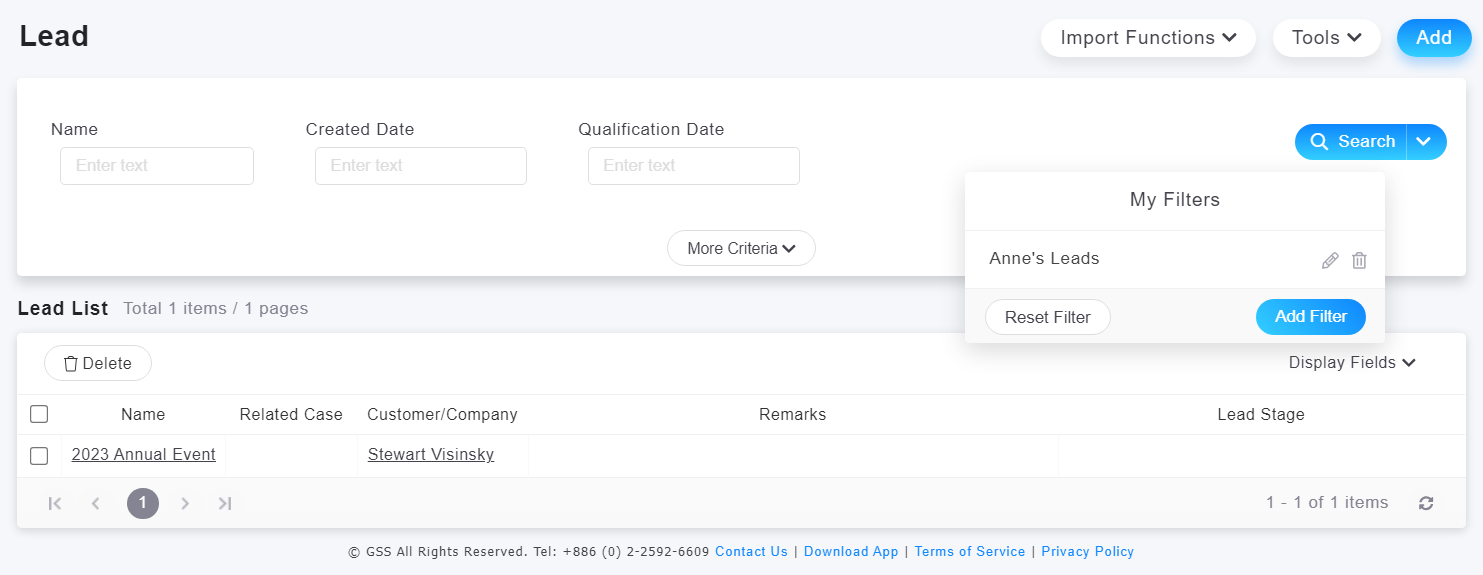Go to first page of results

[x=55, y=503]
